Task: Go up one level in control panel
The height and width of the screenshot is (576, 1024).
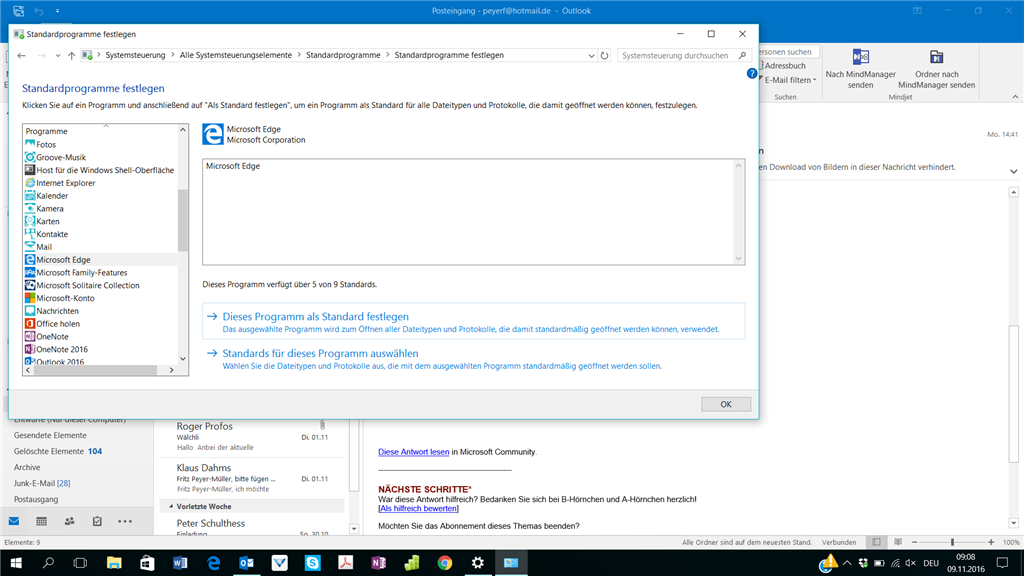Action: coord(71,56)
